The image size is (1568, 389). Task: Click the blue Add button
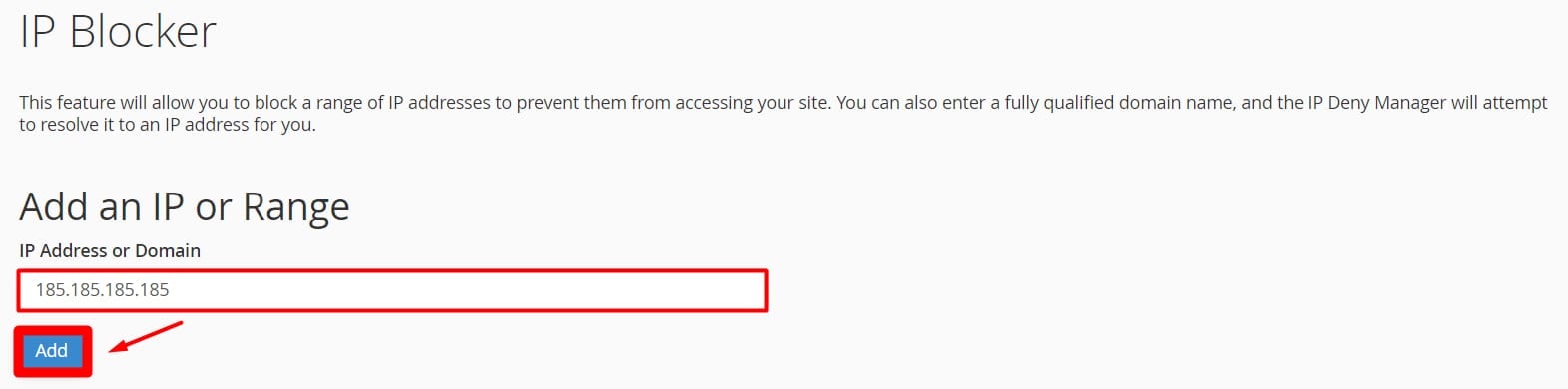[52, 351]
